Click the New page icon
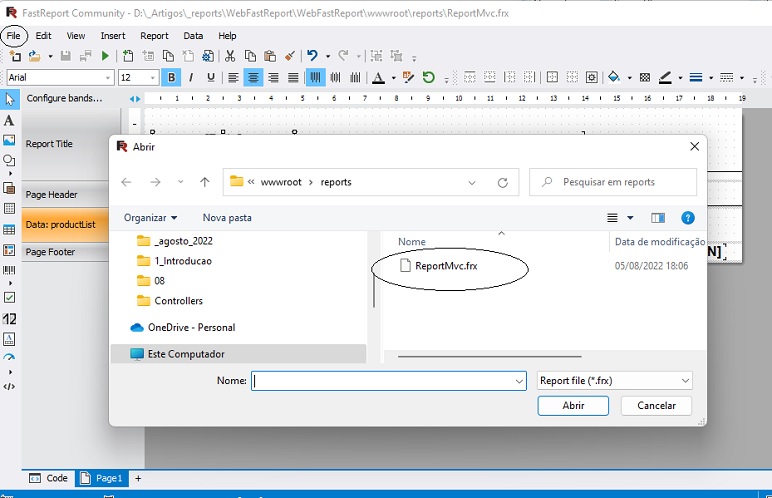Viewport: 772px width, 498px height. tap(128, 56)
